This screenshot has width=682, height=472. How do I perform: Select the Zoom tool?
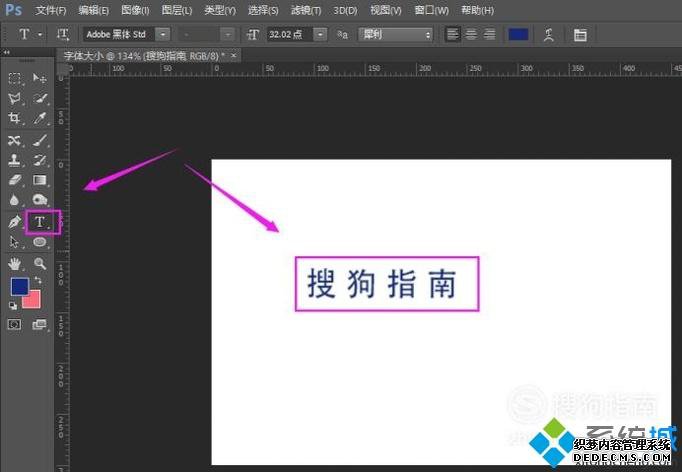tap(40, 264)
